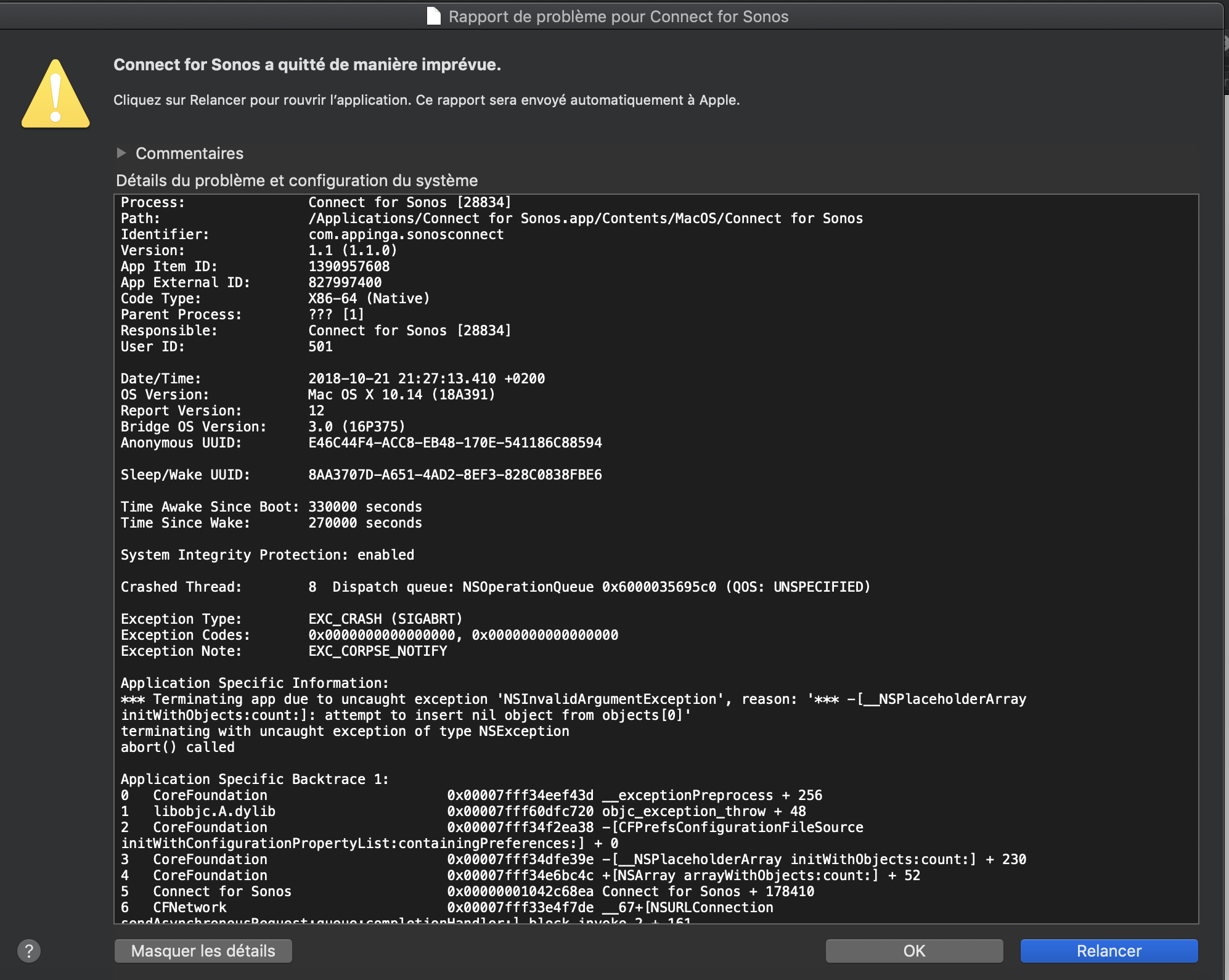1229x980 pixels.
Task: Click the 'Connect for Sonos a quitté' heading
Action: click(x=307, y=65)
